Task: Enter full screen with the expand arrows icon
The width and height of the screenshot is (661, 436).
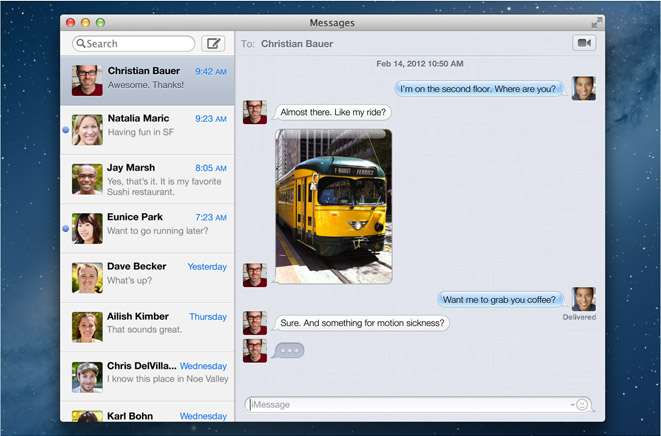Action: [x=597, y=22]
